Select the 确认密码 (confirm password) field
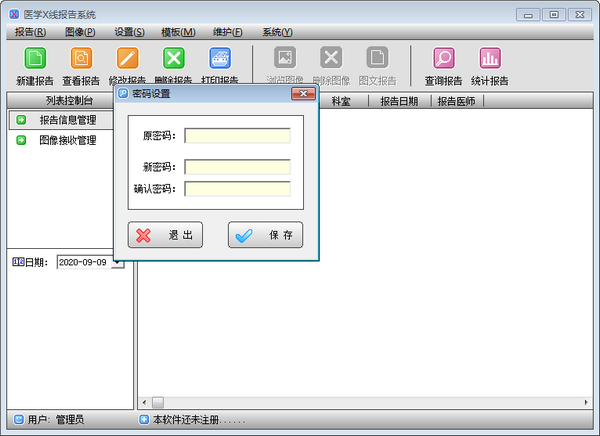Image resolution: width=600 pixels, height=436 pixels. pos(237,189)
